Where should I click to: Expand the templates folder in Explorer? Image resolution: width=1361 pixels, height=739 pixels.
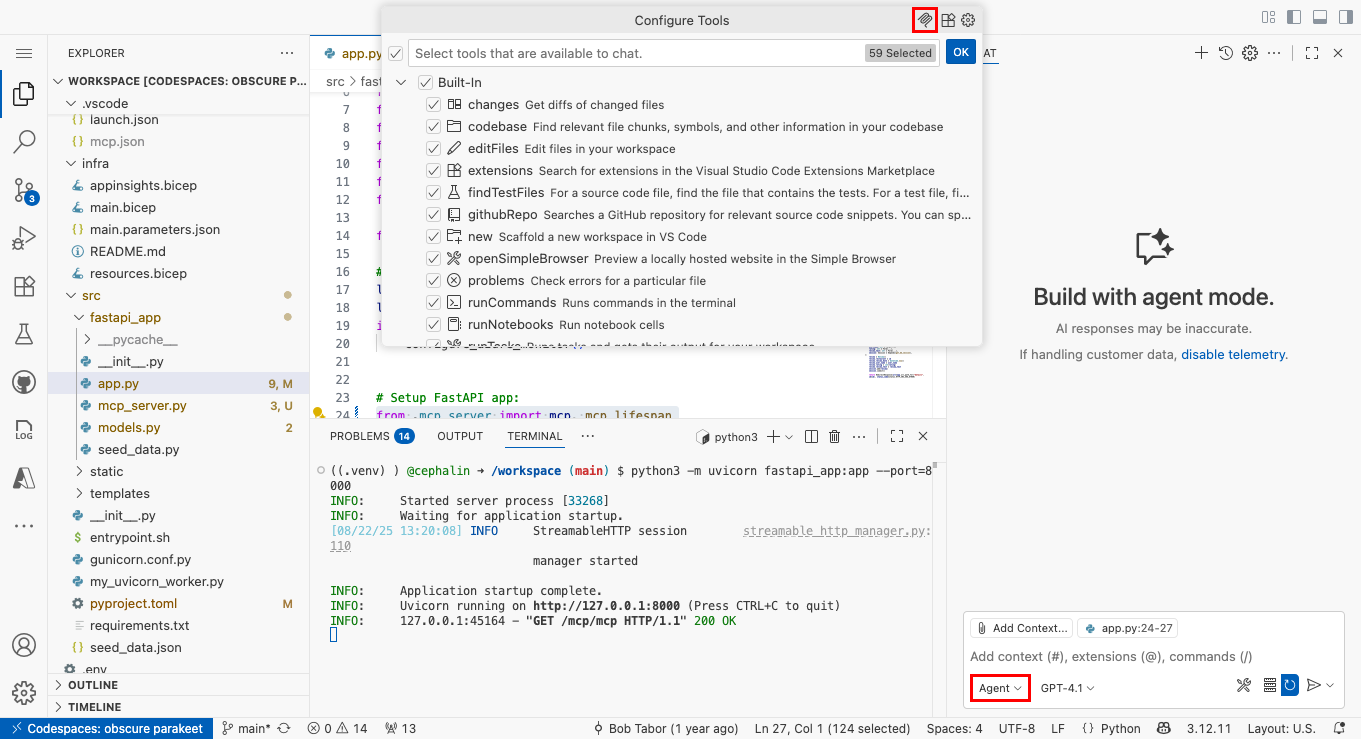coord(119,493)
